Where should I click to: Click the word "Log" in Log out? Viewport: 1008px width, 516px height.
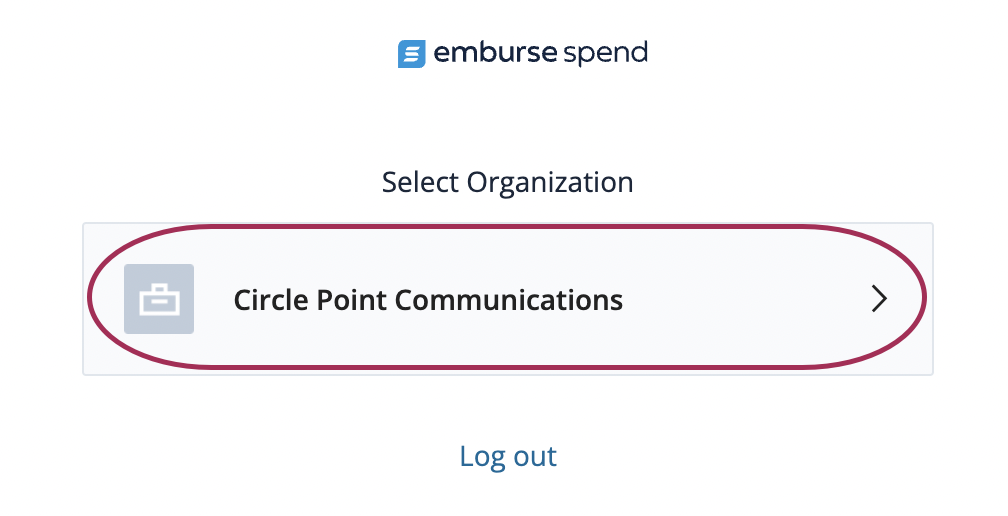point(480,456)
